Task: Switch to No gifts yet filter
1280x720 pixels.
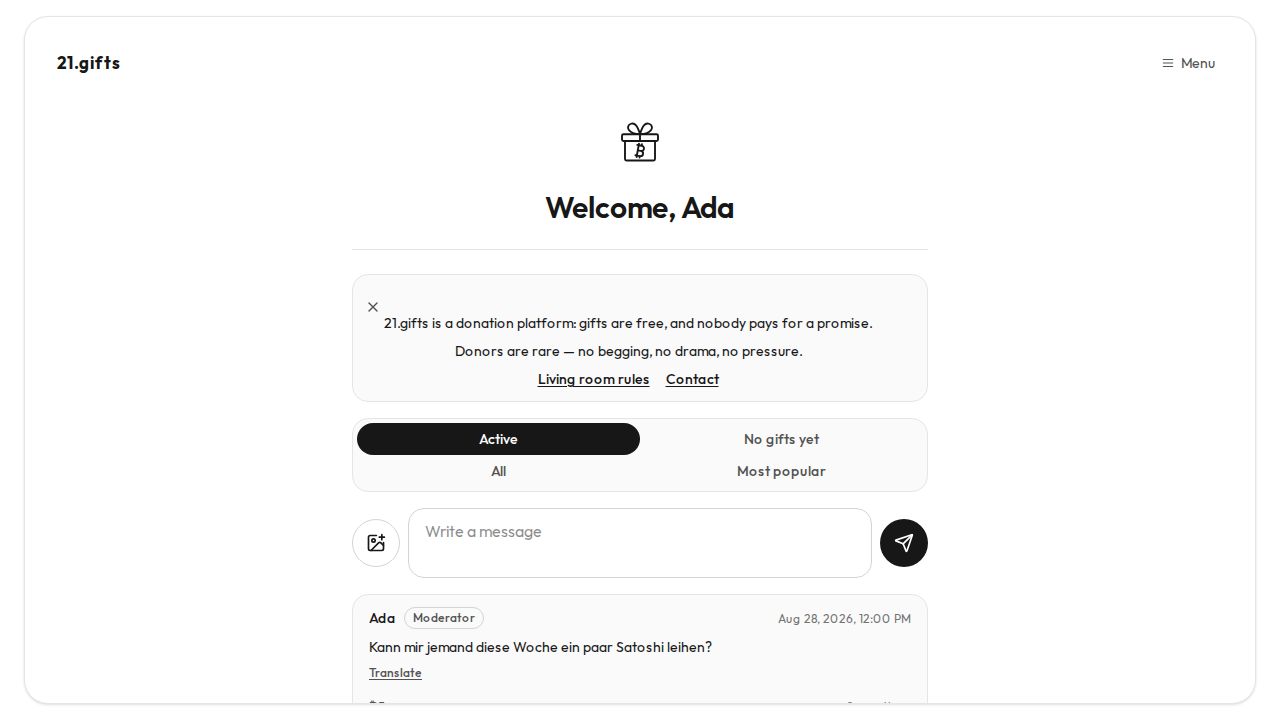Action: coord(781,439)
